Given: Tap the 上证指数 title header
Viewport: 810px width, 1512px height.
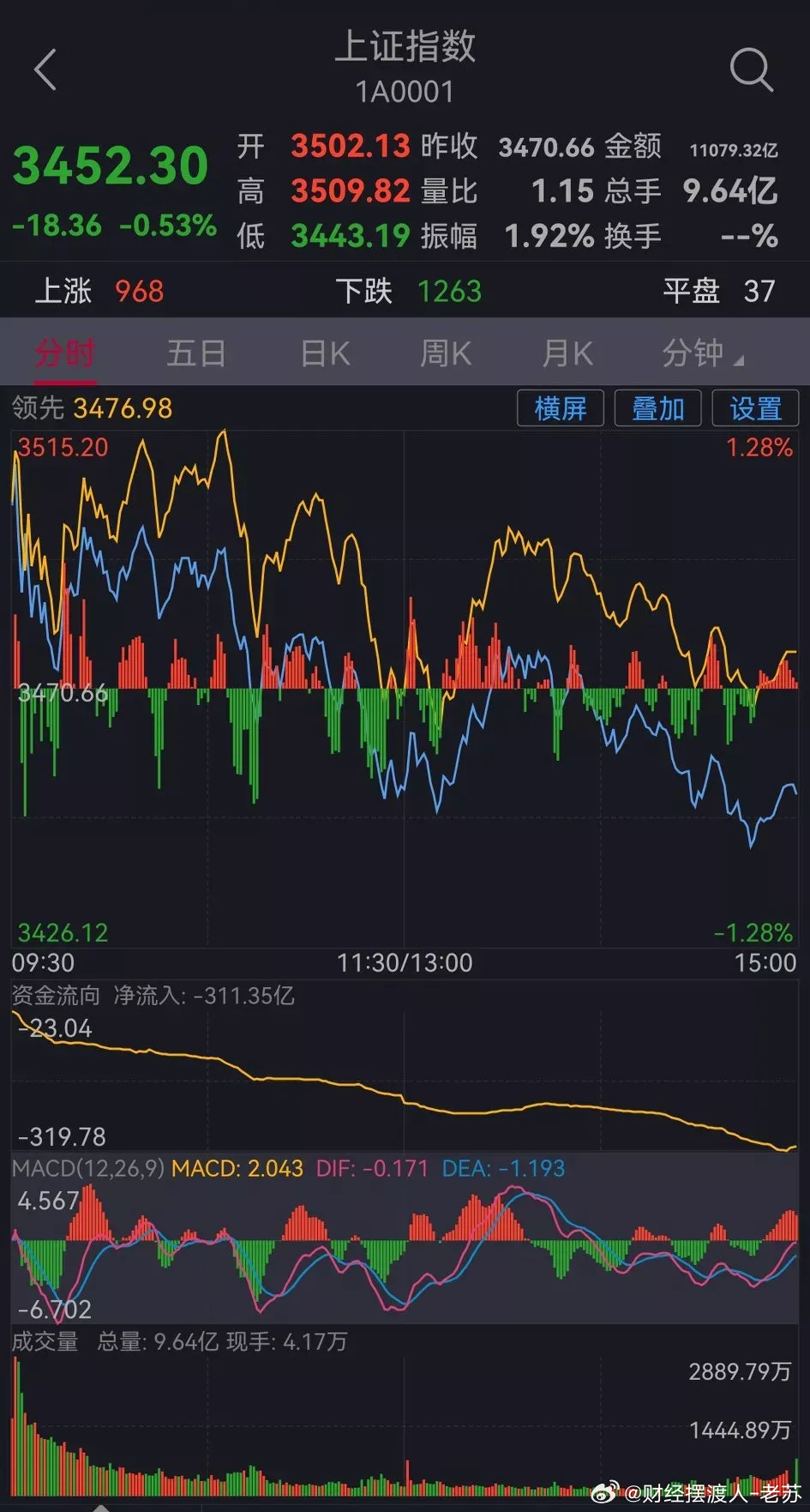Looking at the screenshot, I should coord(405,46).
